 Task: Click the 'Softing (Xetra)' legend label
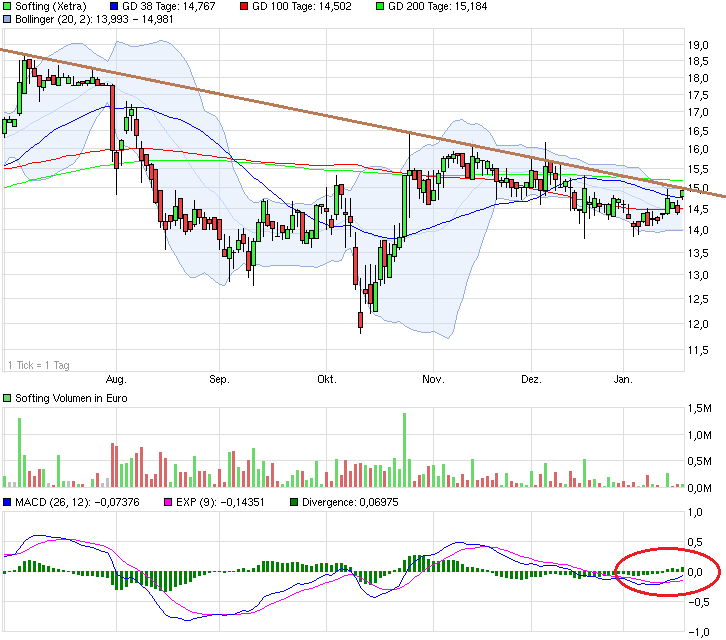pos(51,6)
